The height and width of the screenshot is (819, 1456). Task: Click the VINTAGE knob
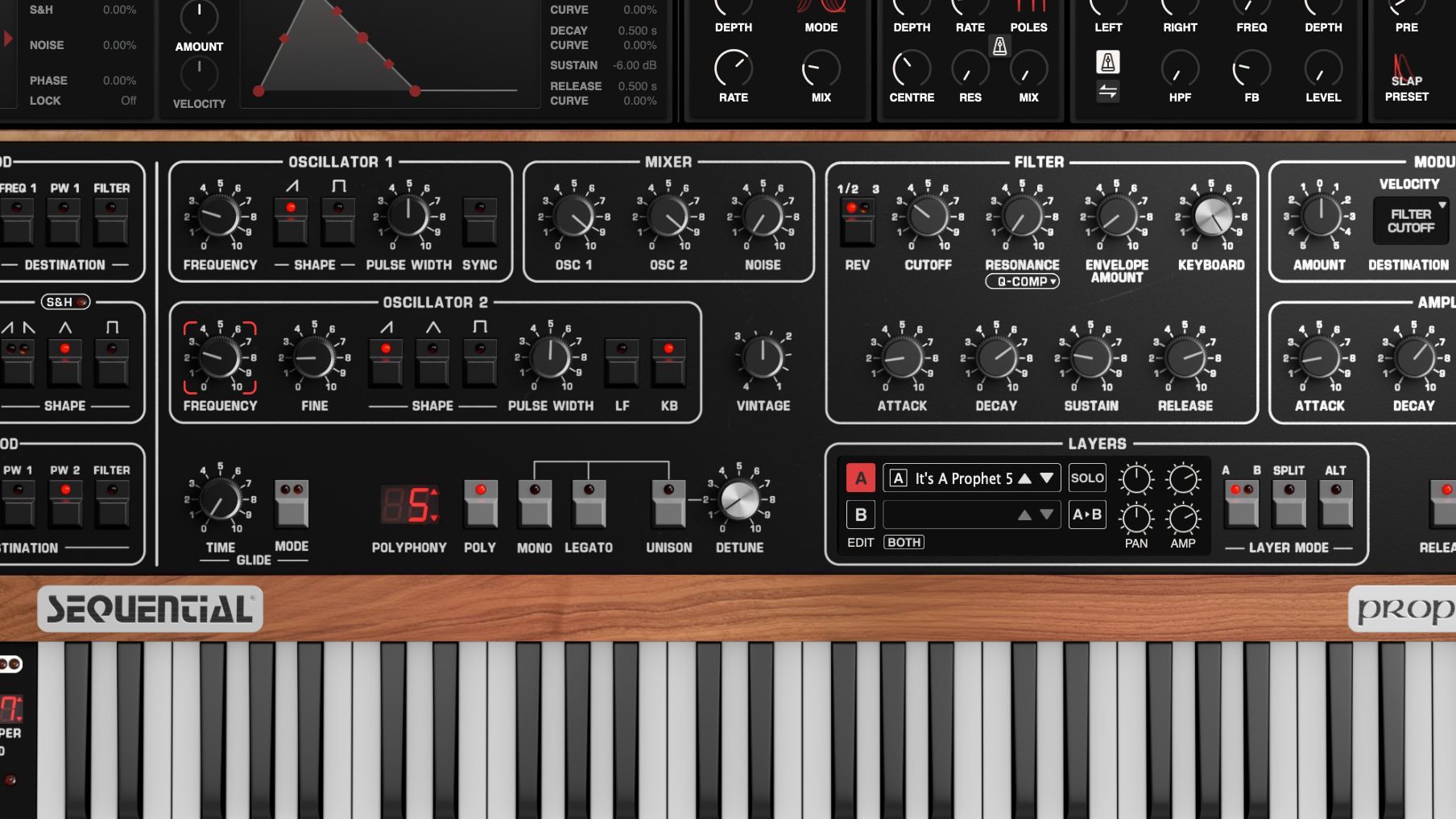[763, 357]
